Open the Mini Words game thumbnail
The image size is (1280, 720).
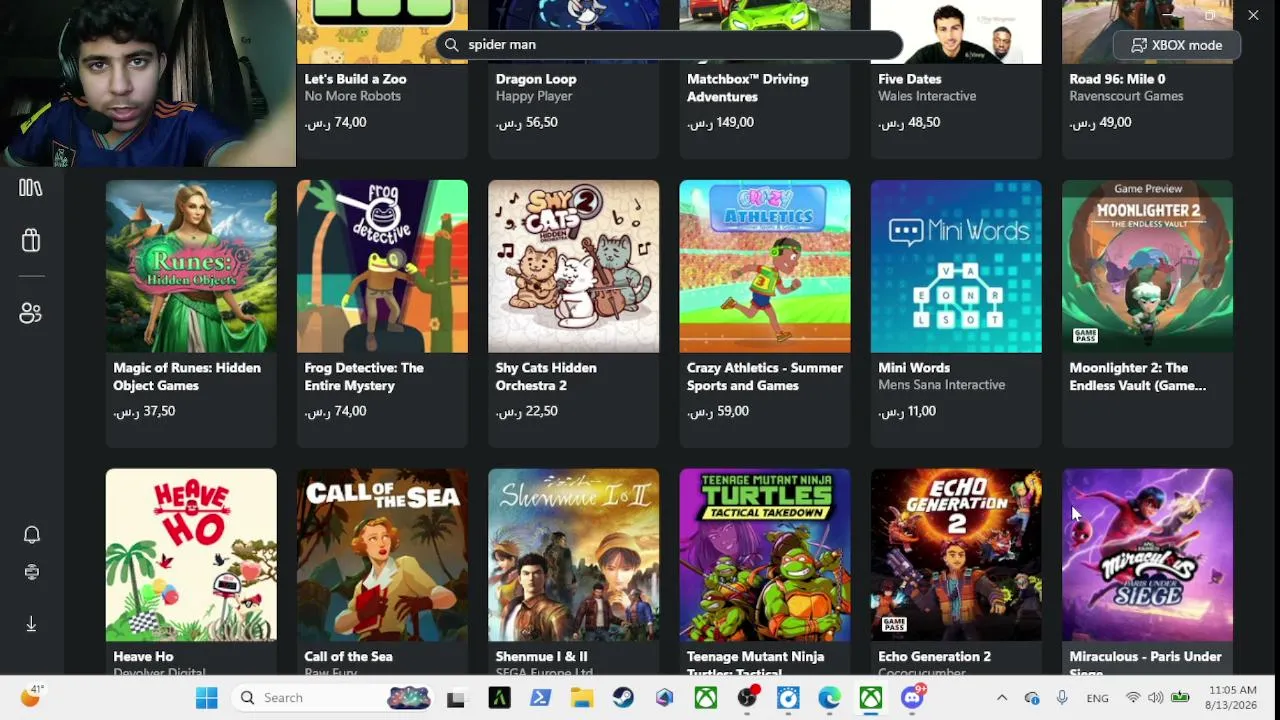click(x=956, y=266)
